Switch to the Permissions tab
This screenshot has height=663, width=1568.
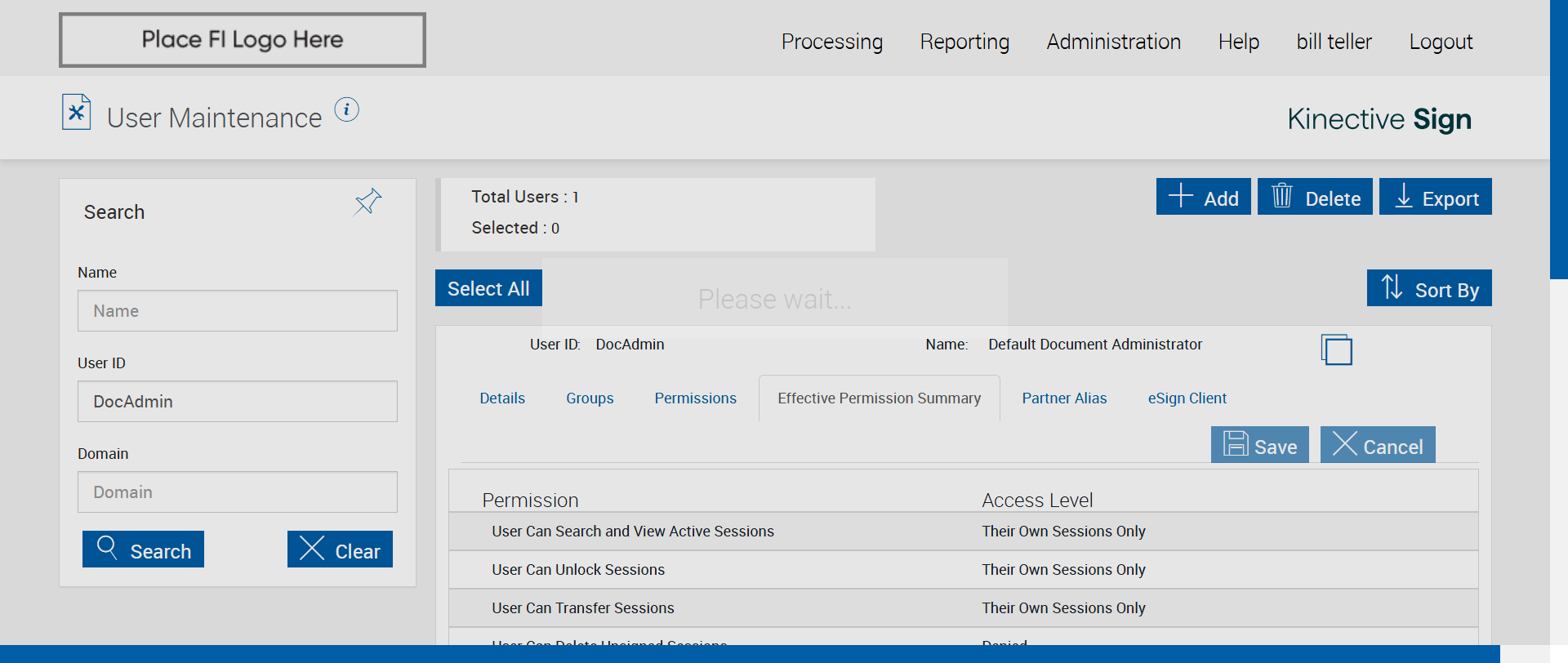coord(695,398)
